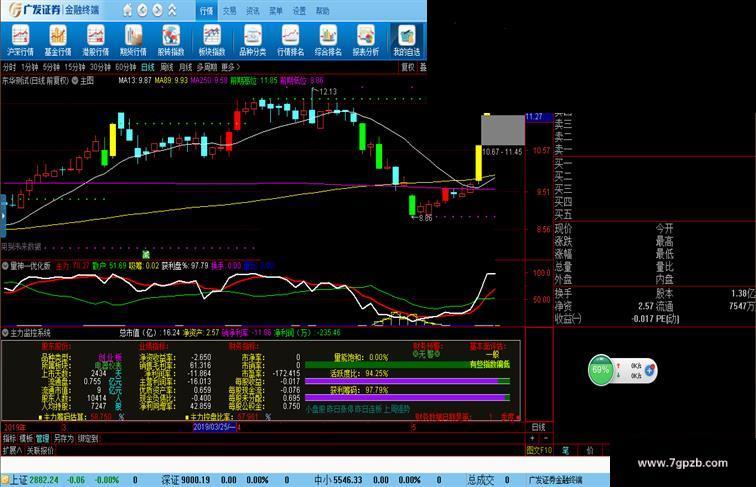Go forward with the right arrow icon
The image size is (756, 487).
coord(157,10)
